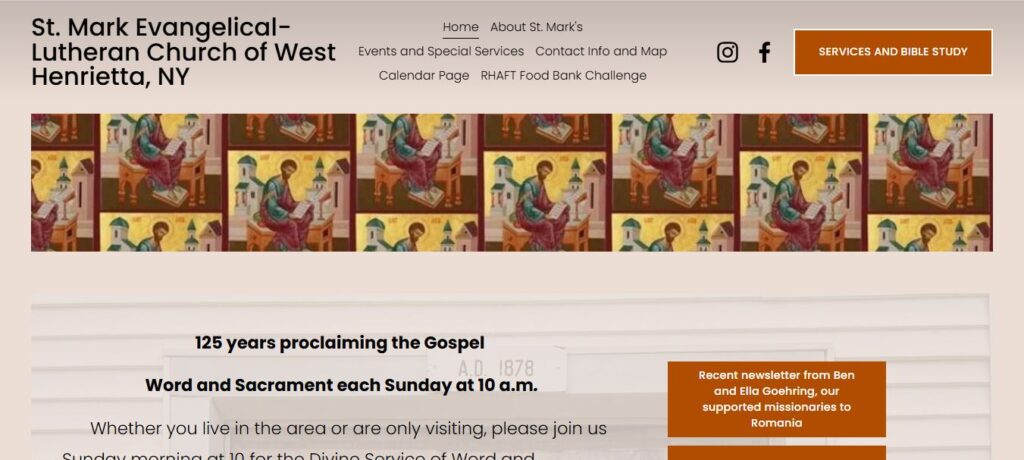Select Events and Special Services menu item
Image resolution: width=1024 pixels, height=460 pixels.
tap(441, 51)
